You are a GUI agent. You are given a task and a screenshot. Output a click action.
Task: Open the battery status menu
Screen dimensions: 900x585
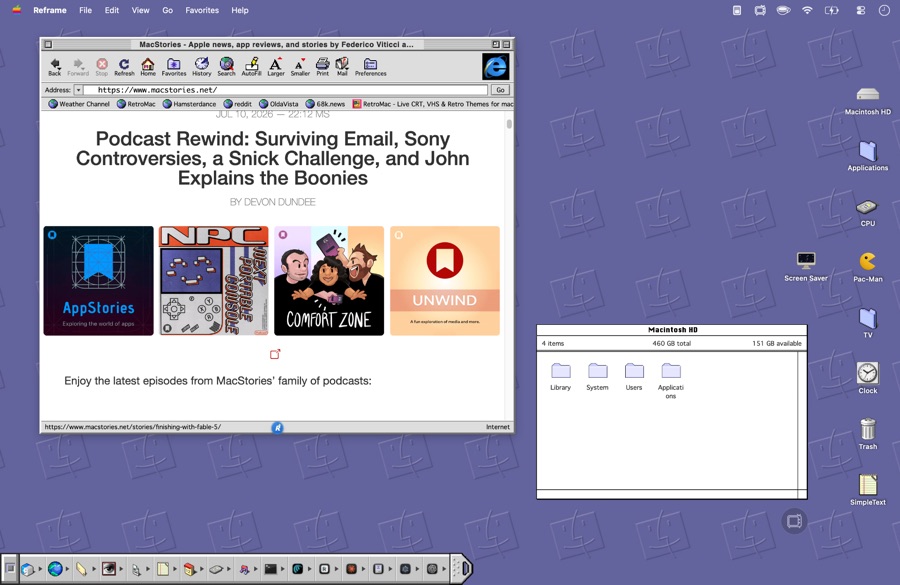(831, 10)
